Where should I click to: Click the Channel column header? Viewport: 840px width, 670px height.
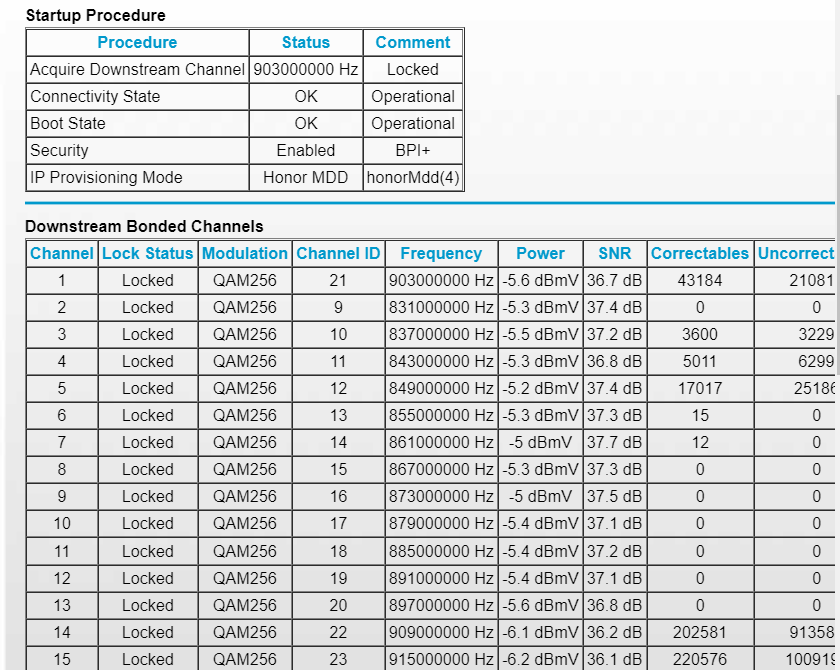[x=62, y=253]
